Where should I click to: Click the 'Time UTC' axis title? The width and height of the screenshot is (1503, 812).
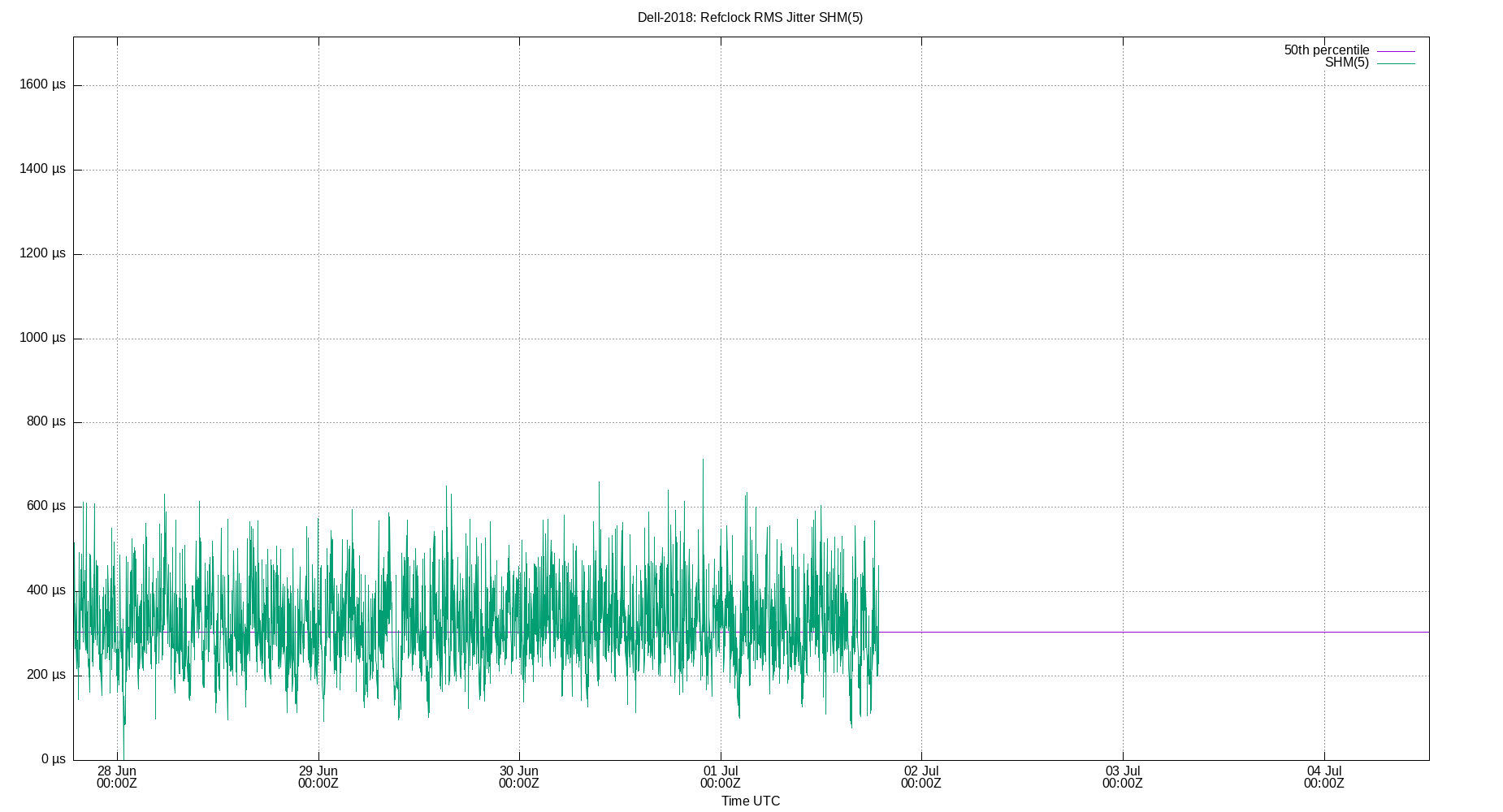click(x=751, y=801)
